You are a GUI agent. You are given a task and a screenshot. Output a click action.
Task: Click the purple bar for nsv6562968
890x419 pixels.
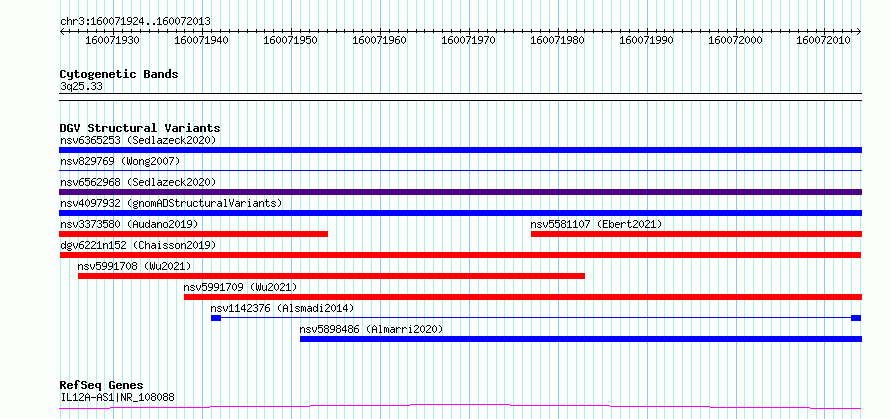point(460,192)
